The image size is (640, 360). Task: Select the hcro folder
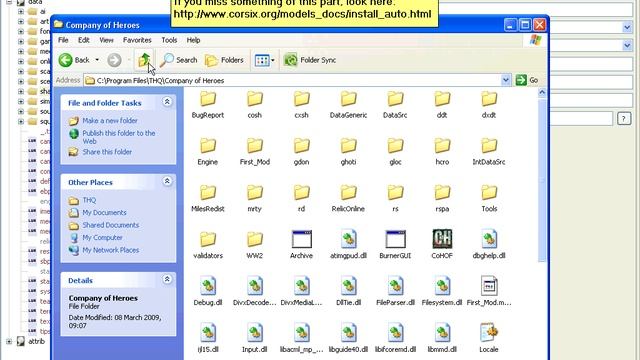coord(442,152)
